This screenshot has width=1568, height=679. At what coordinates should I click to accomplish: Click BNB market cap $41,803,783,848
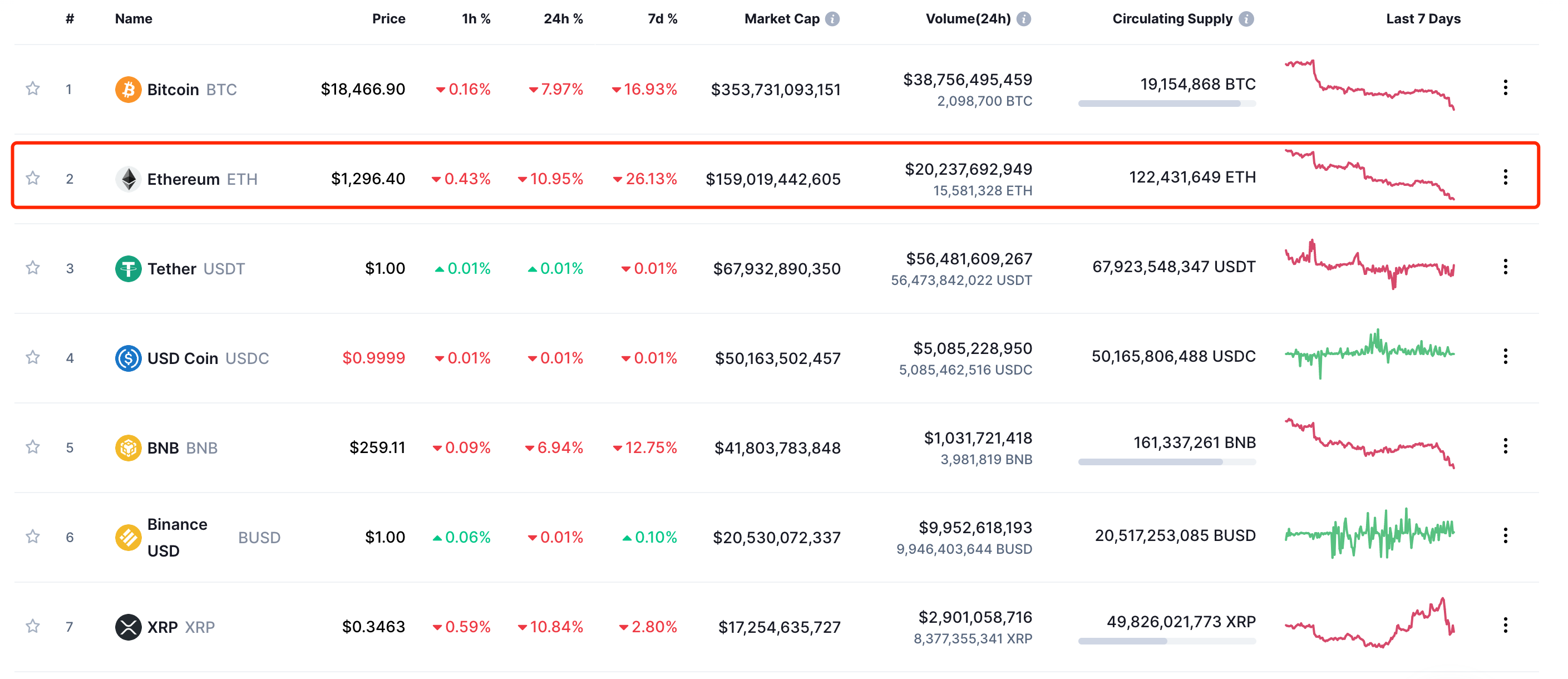pyautogui.click(x=777, y=448)
